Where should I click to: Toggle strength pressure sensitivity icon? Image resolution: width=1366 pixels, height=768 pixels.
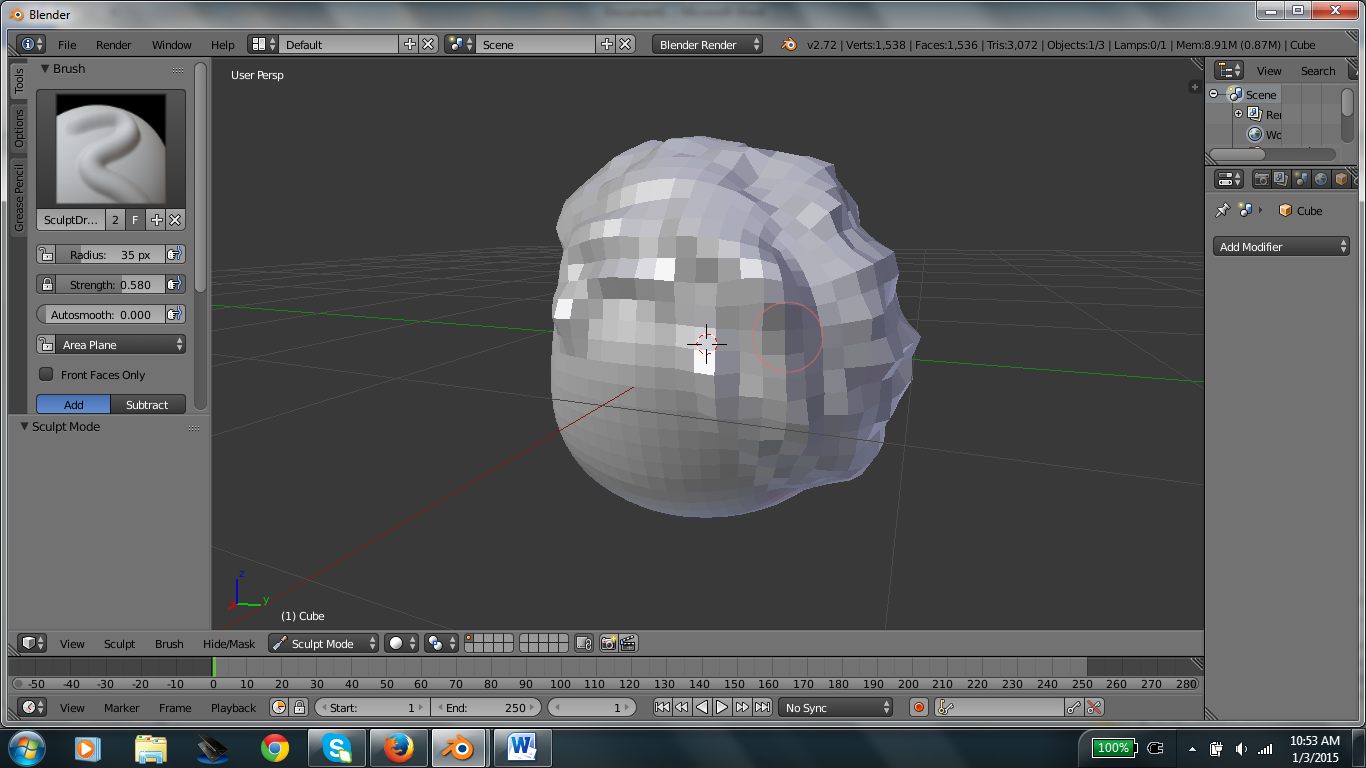(x=175, y=285)
